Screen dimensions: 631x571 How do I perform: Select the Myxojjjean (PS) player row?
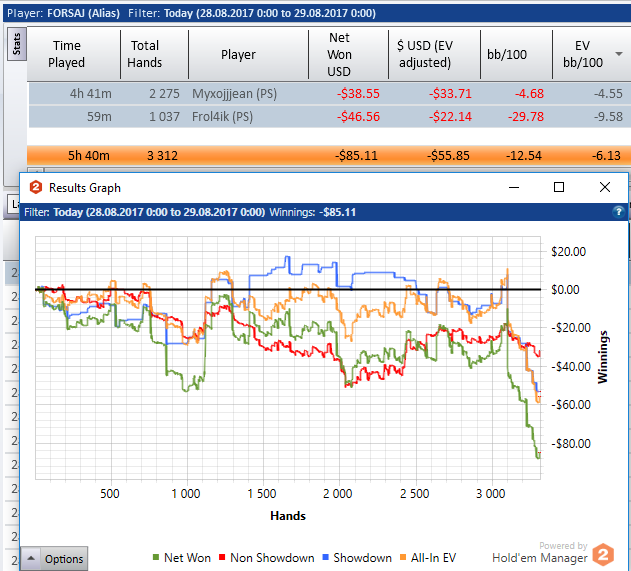pyautogui.click(x=329, y=94)
